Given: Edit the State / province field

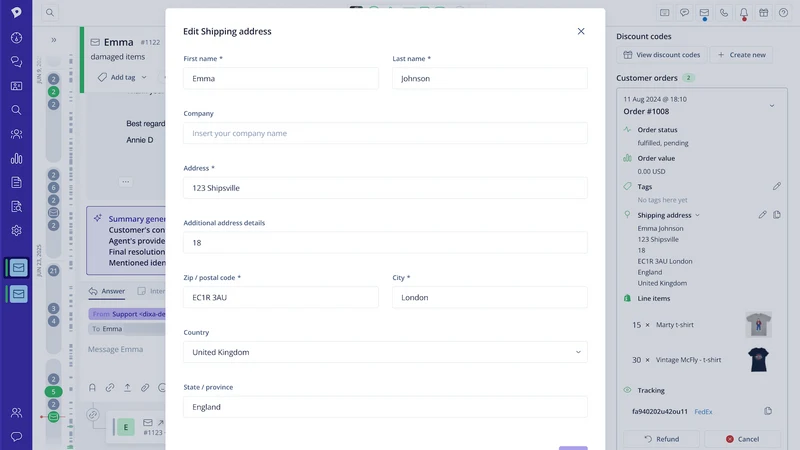Looking at the screenshot, I should (385, 407).
